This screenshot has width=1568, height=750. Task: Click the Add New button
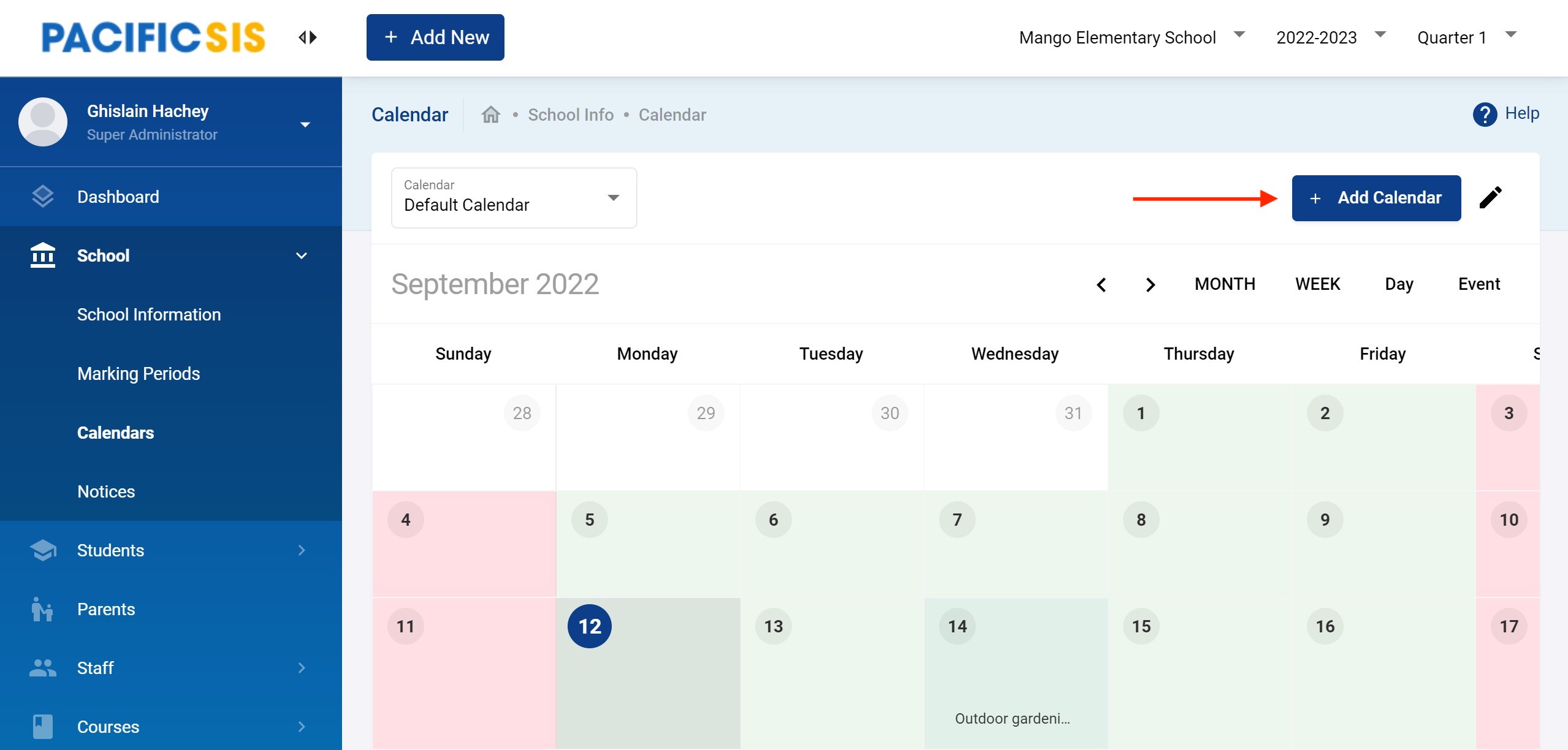(x=435, y=37)
